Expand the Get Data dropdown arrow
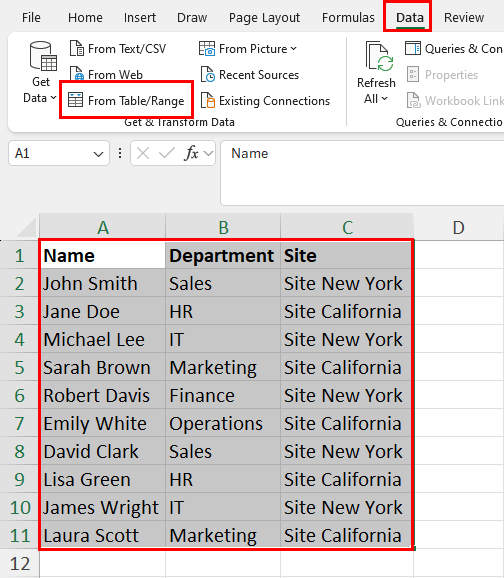Viewport: 504px width, 578px height. coord(53,98)
